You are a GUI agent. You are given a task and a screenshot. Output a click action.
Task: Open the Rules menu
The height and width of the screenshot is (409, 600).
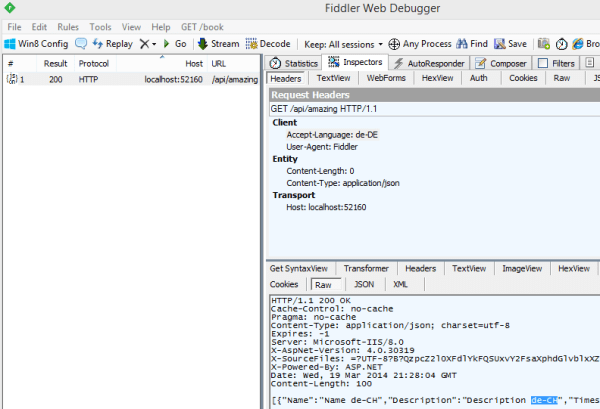click(68, 26)
